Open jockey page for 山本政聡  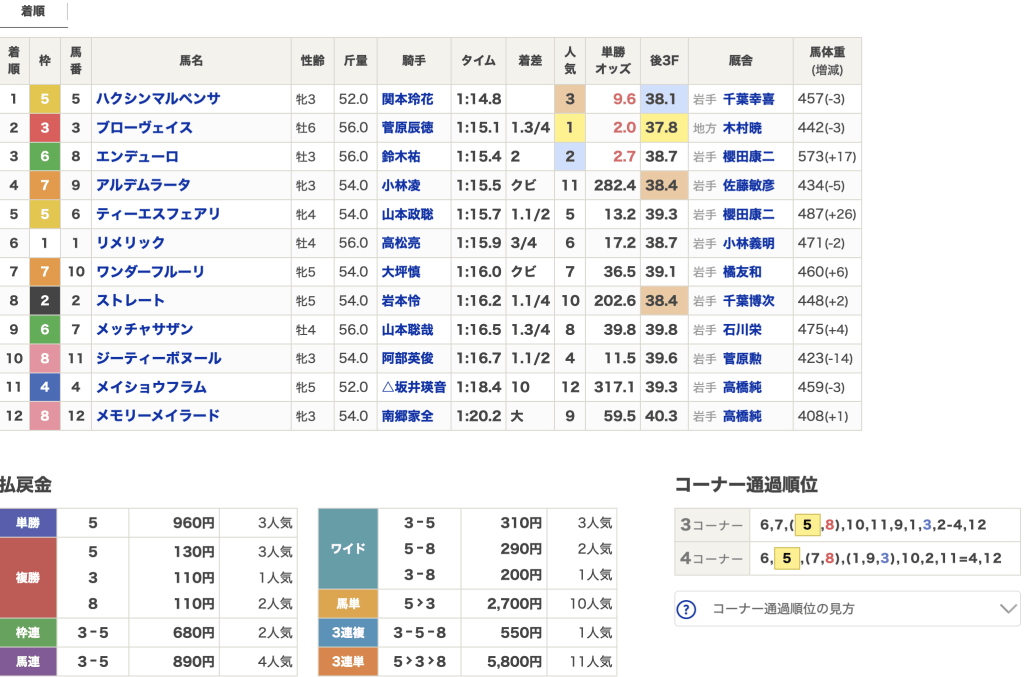coord(408,213)
